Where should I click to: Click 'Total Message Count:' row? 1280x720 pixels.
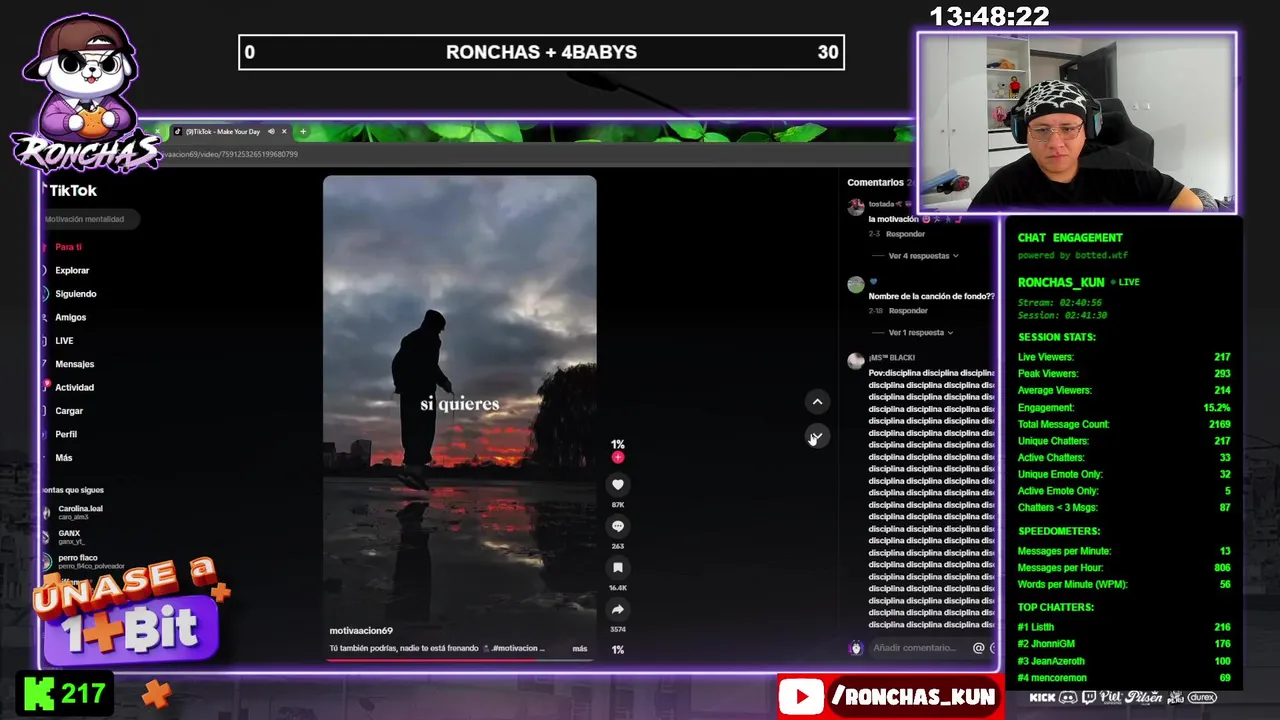coord(1124,424)
